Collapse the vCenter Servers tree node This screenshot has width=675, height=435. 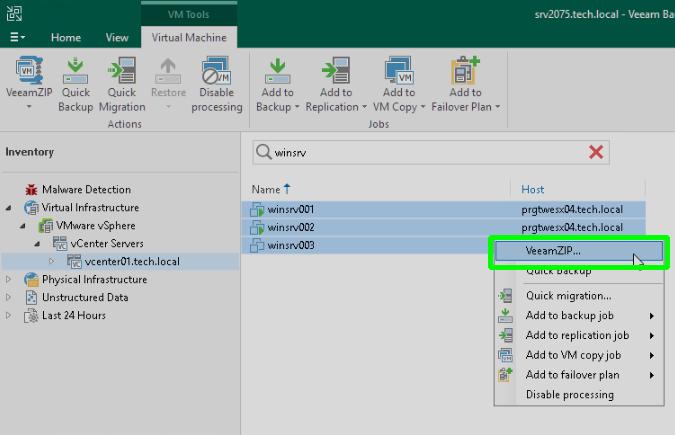tap(37, 244)
